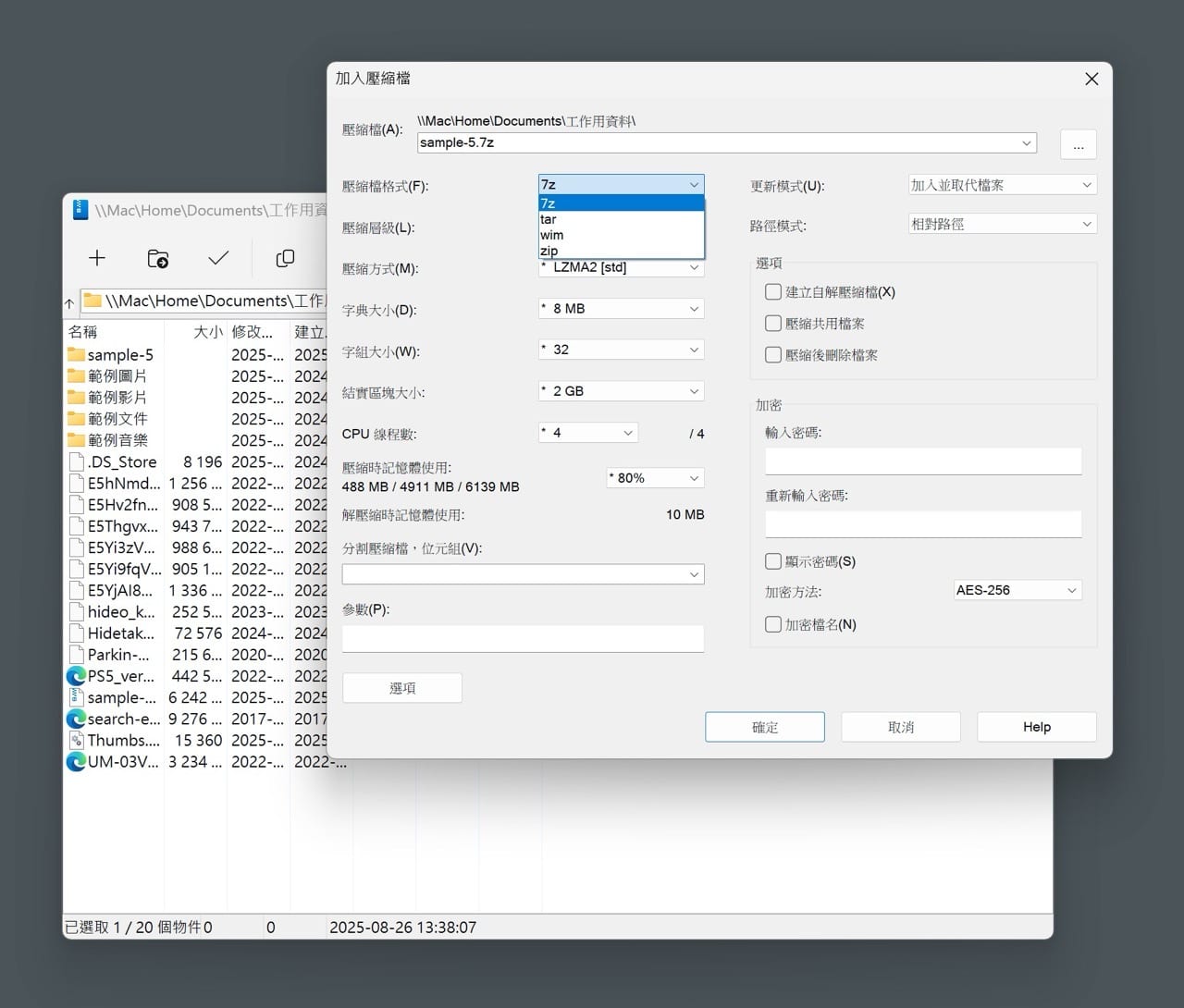This screenshot has height=1008, width=1184.
Task: Click the 取消 button
Action: (901, 727)
